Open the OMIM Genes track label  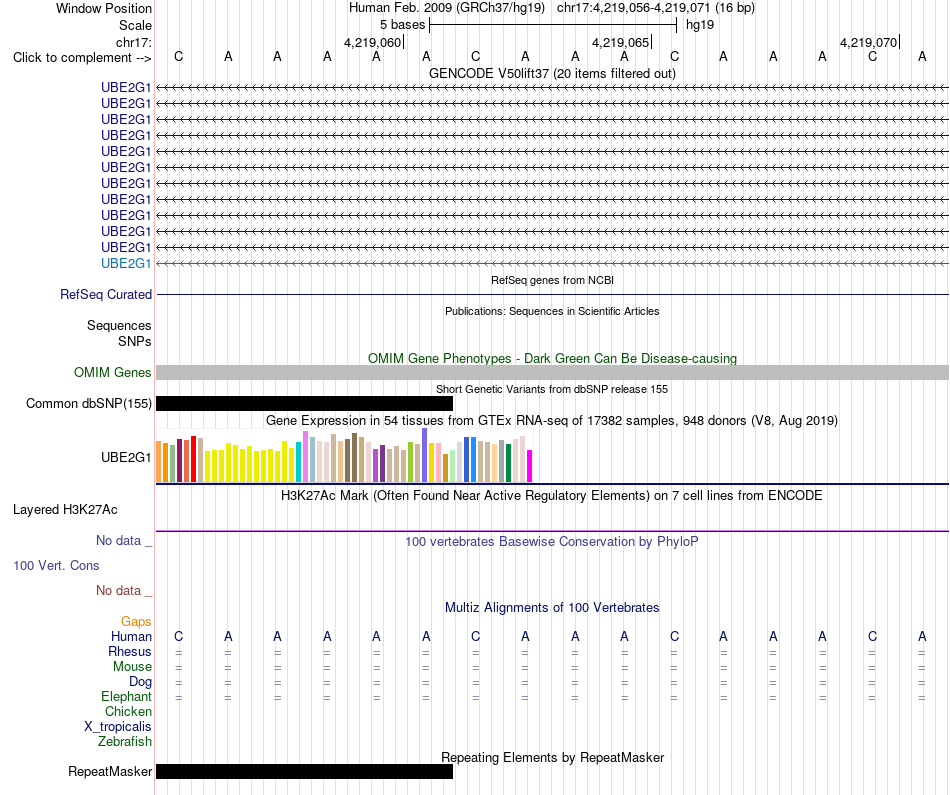[x=112, y=373]
